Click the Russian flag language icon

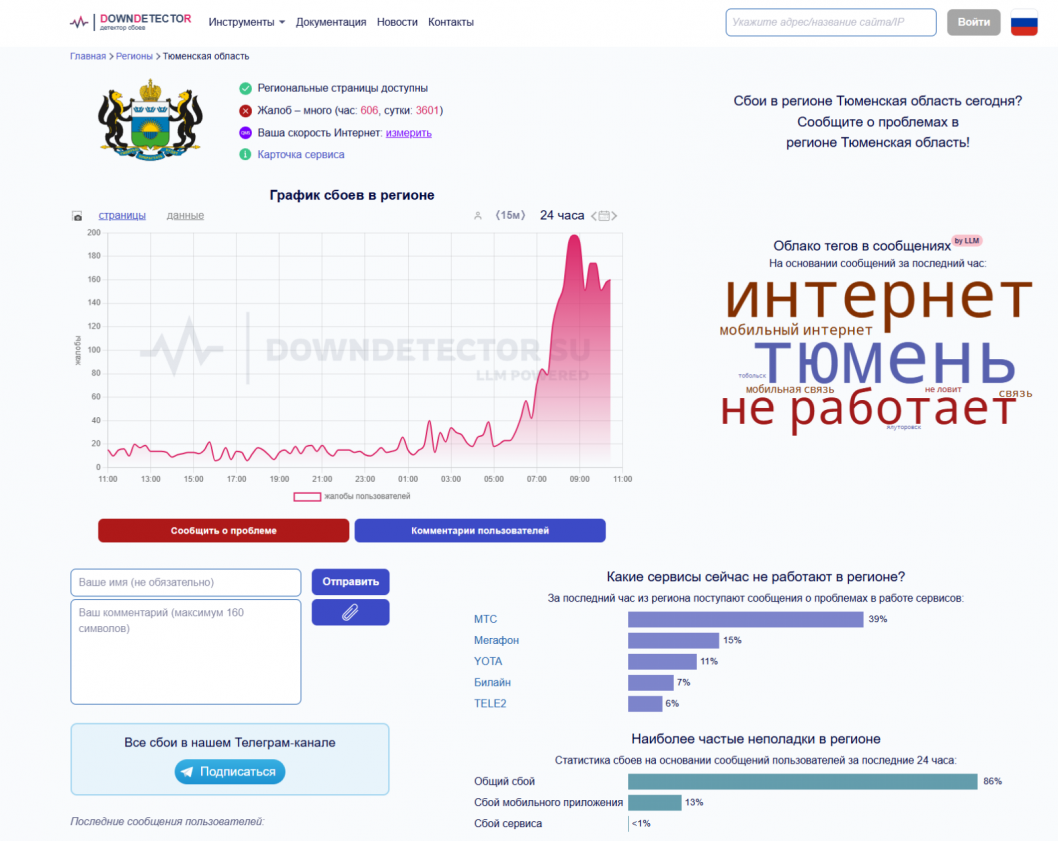(x=1024, y=22)
